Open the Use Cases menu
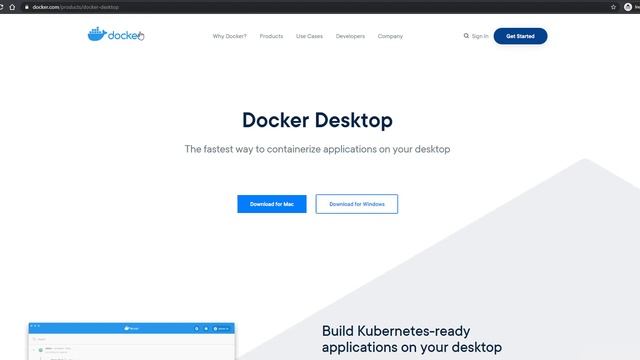Screen dimensions: 640x360 coord(309,36)
